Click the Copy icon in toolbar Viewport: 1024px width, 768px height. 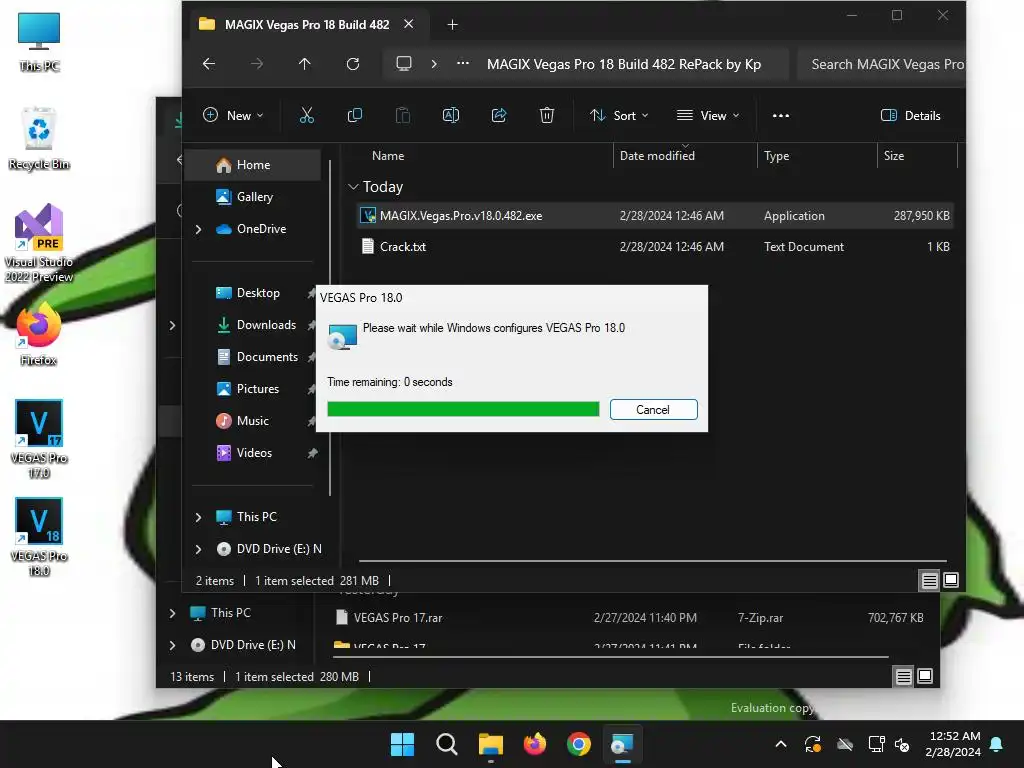pyautogui.click(x=355, y=116)
